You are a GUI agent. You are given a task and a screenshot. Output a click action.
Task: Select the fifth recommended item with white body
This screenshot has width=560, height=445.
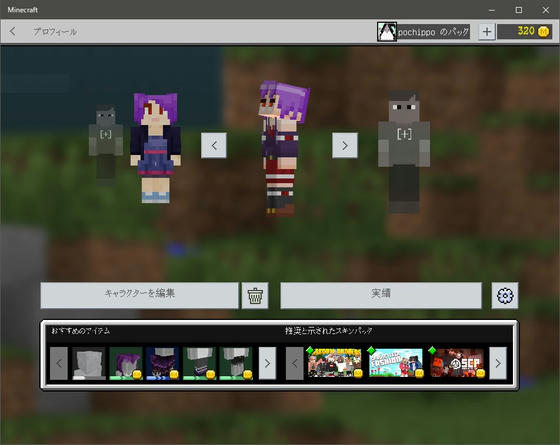(x=236, y=363)
